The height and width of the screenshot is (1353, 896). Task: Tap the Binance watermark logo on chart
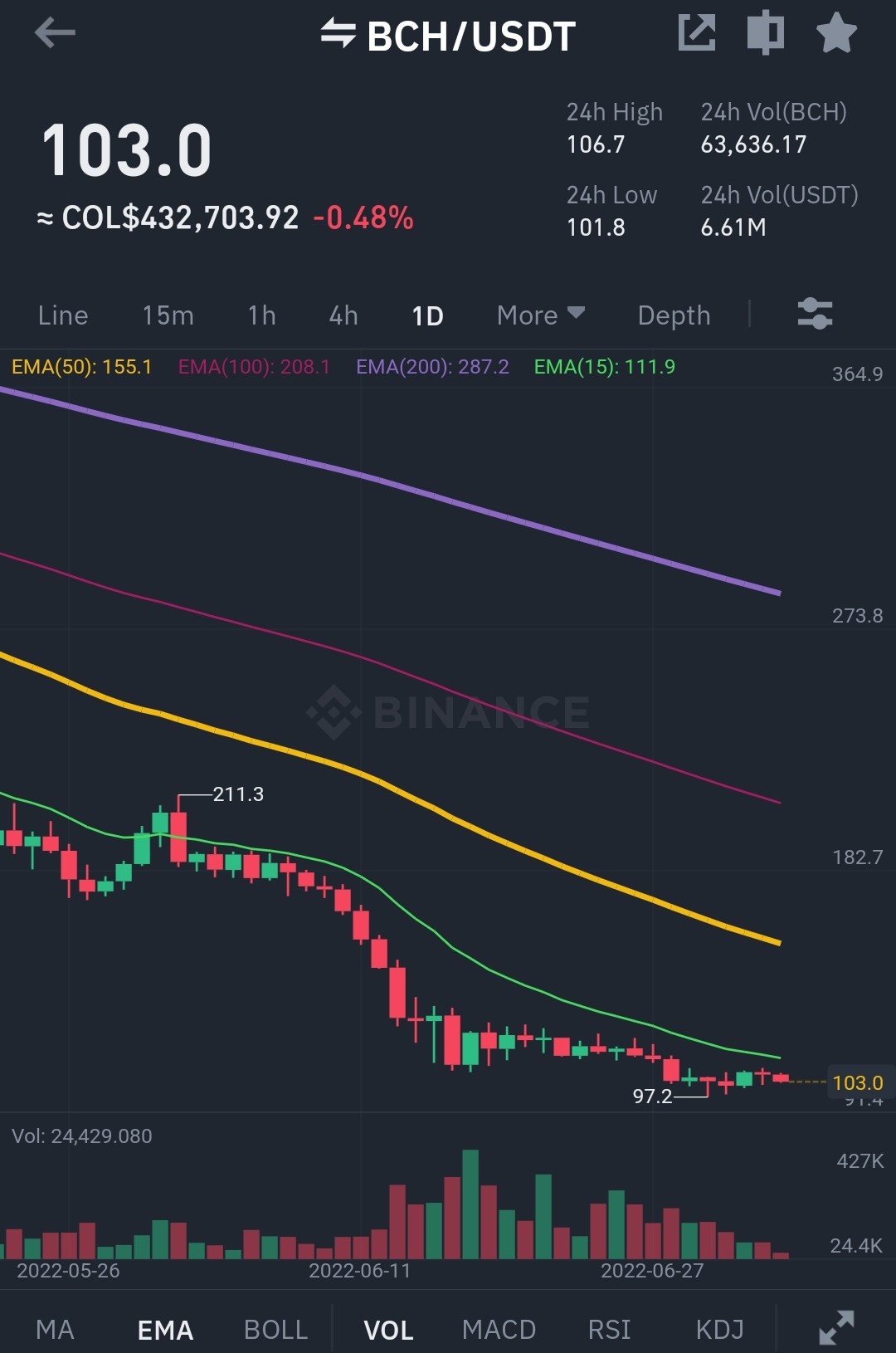[448, 712]
